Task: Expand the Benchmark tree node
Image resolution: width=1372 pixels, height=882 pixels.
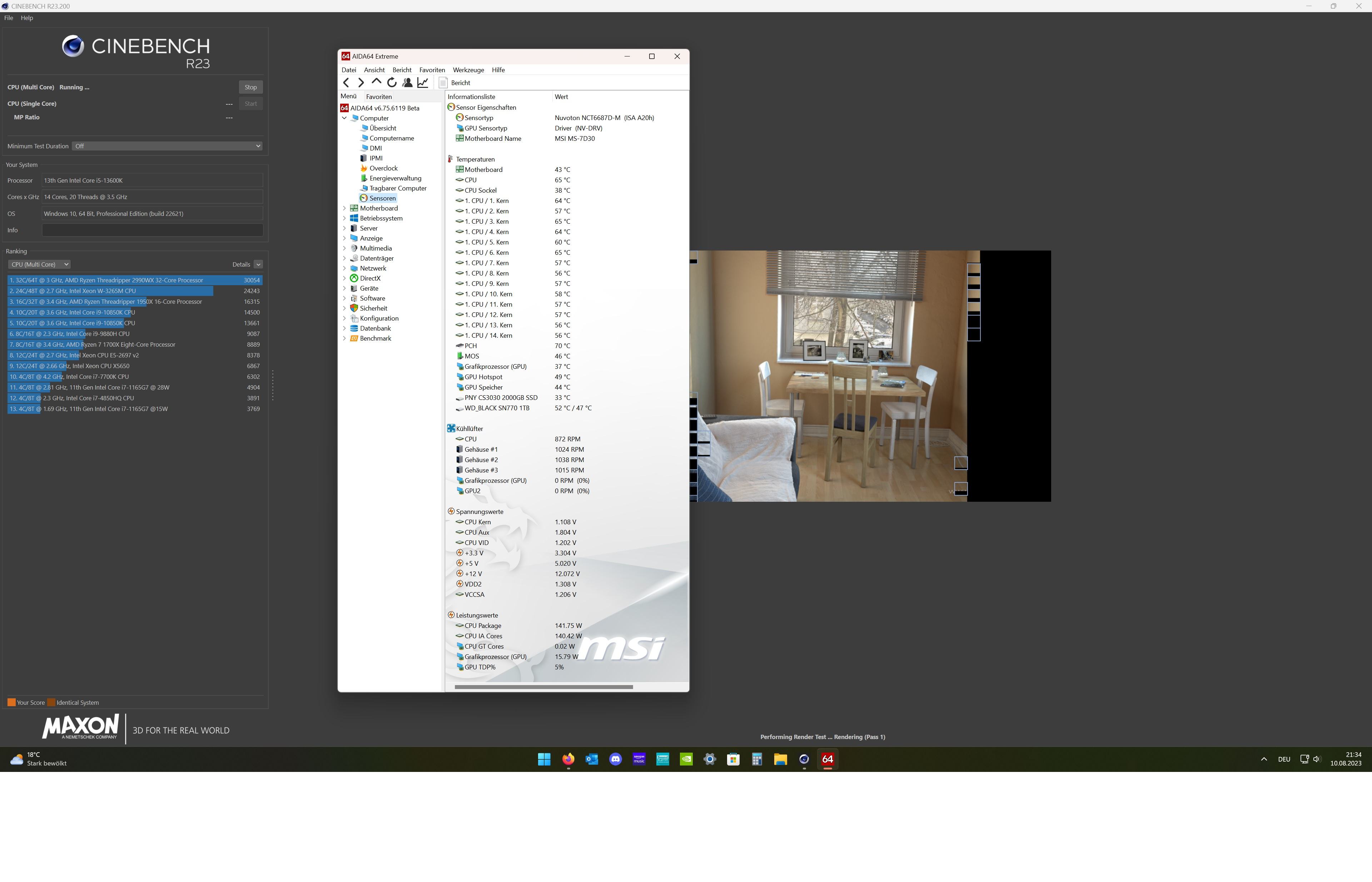Action: tap(344, 338)
